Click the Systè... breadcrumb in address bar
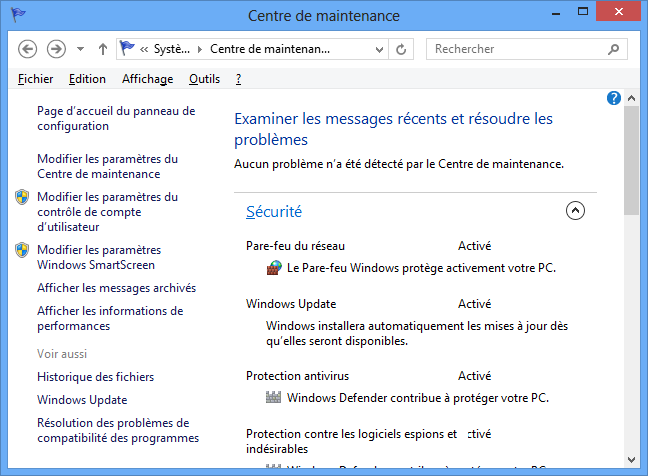The height and width of the screenshot is (476, 648). click(x=172, y=49)
